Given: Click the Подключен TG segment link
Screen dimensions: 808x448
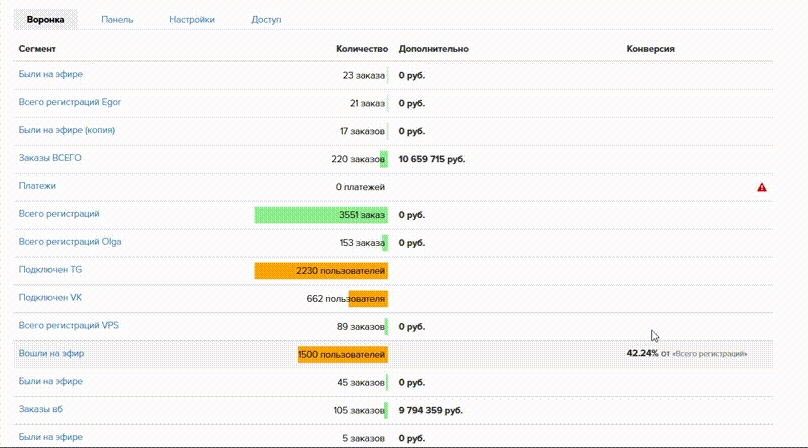Looking at the screenshot, I should click(x=50, y=269).
